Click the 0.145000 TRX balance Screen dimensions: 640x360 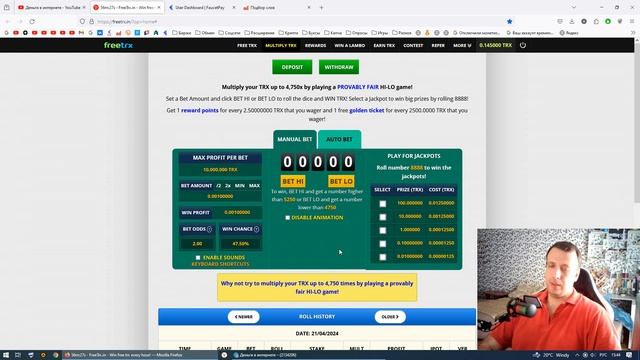coord(495,45)
